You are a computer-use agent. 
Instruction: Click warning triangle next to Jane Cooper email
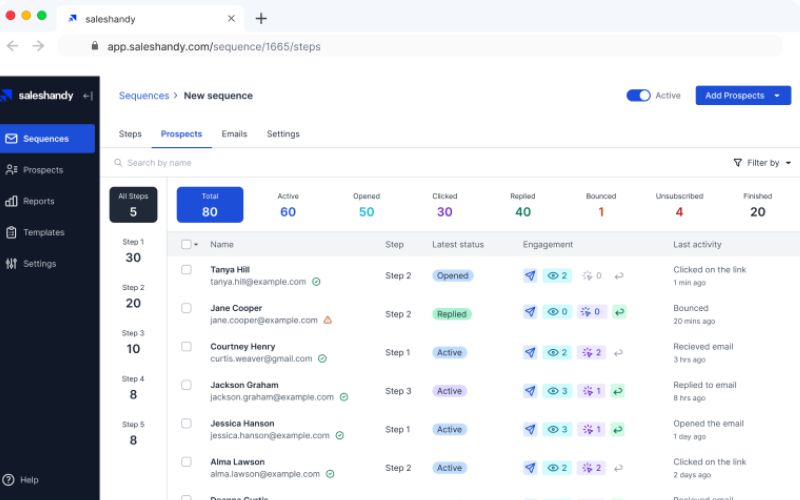(x=328, y=320)
